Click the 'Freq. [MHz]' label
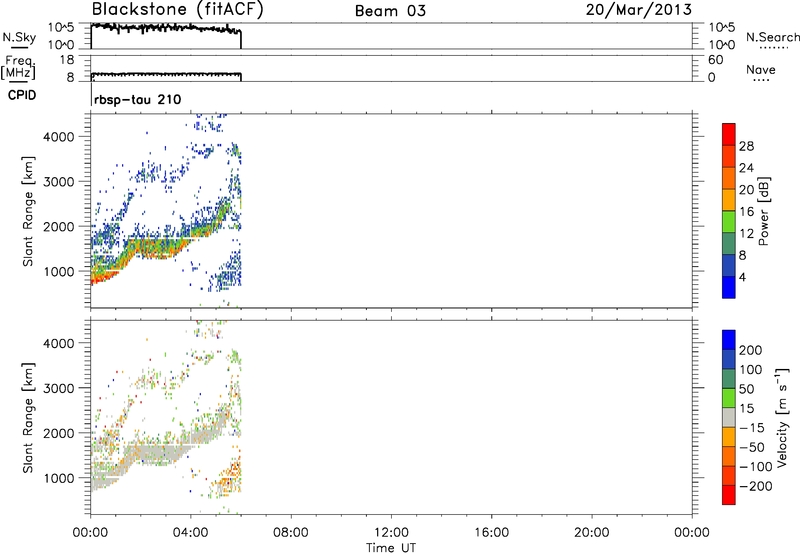Viewport: 800px width, 554px height. pyautogui.click(x=19, y=67)
